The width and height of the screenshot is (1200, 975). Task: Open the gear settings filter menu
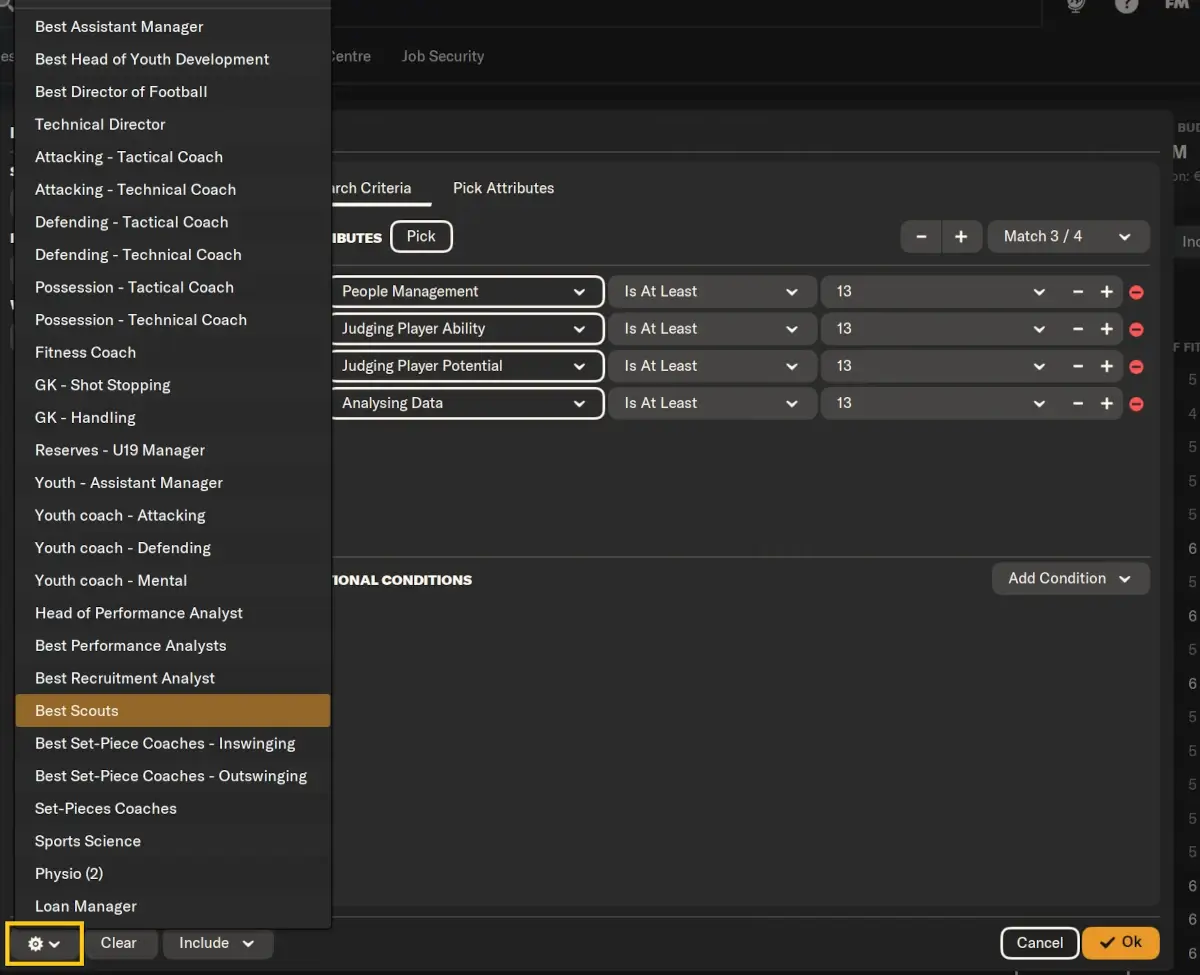point(44,943)
